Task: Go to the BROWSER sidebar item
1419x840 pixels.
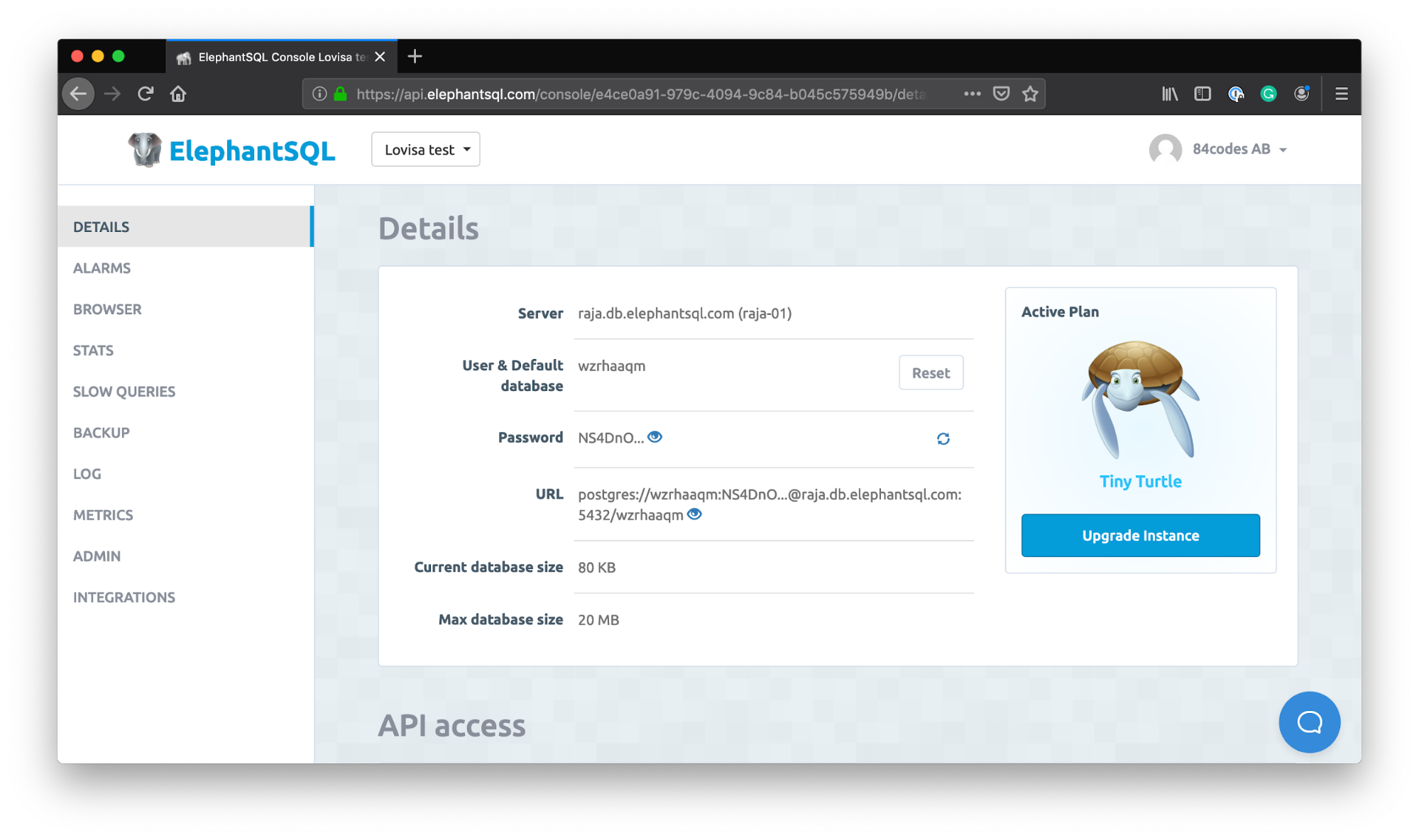Action: (107, 309)
